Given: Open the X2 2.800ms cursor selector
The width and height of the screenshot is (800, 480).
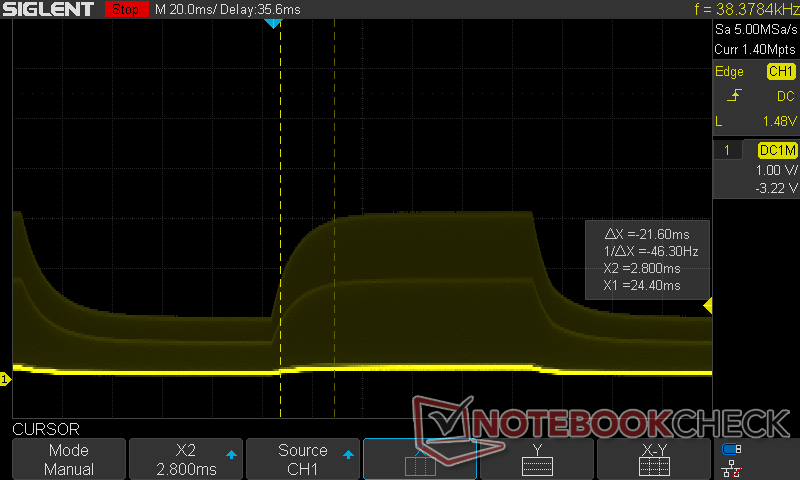Looking at the screenshot, I should (x=186, y=459).
